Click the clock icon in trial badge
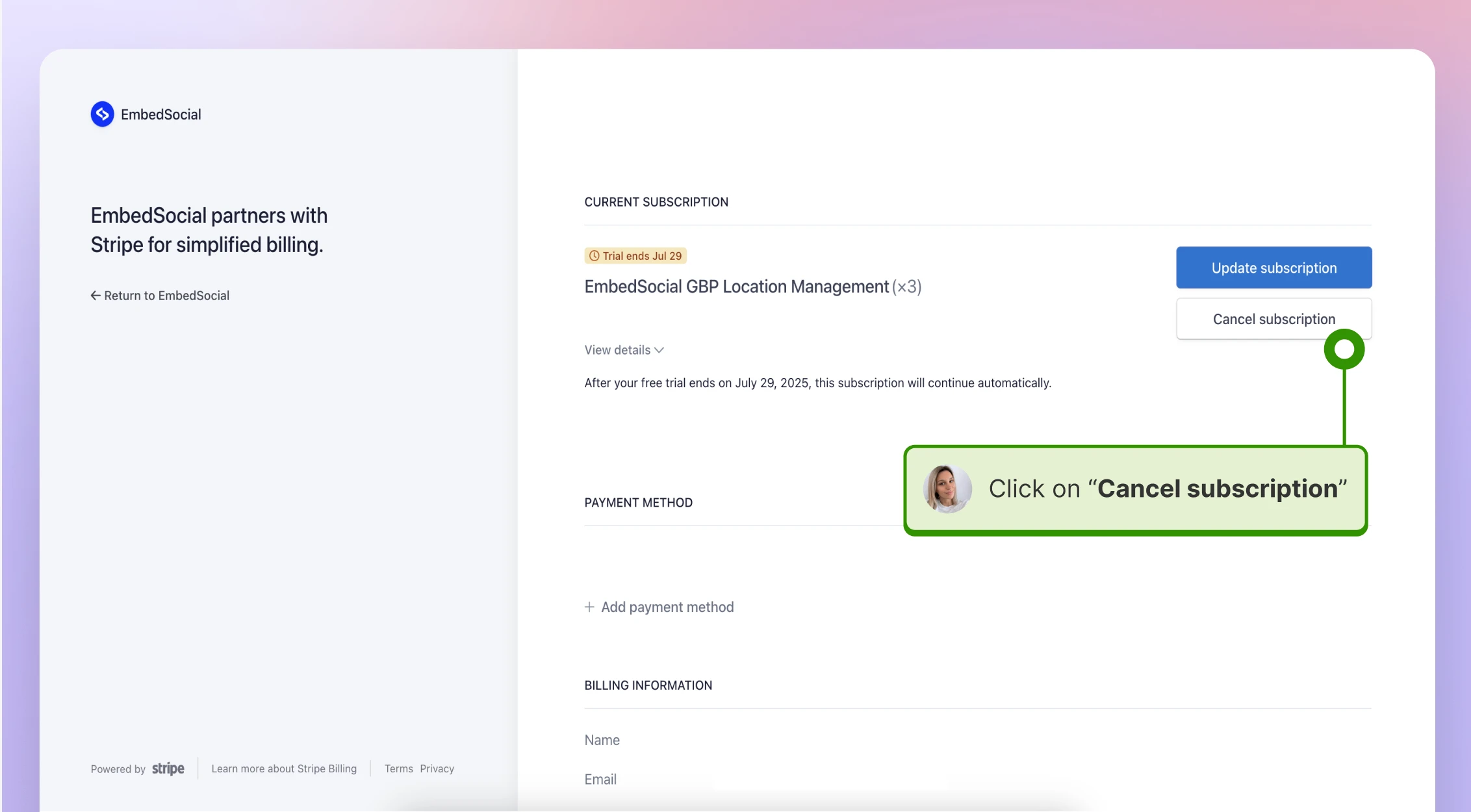Viewport: 1471px width, 812px height. coord(594,256)
